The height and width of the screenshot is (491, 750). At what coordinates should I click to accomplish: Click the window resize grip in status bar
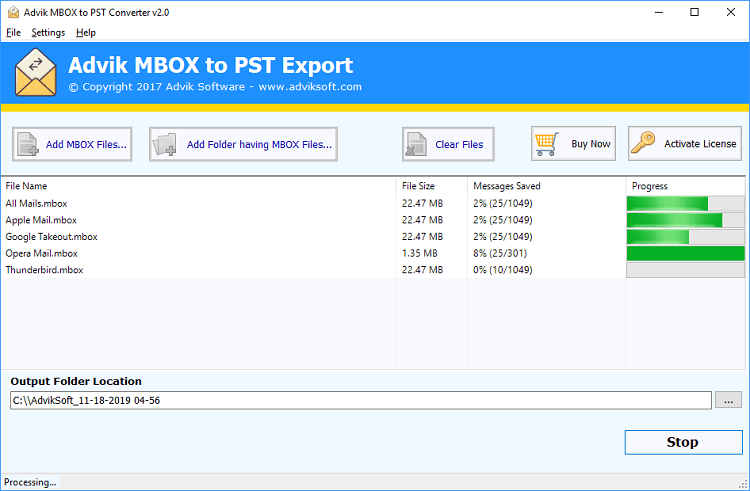(743, 484)
